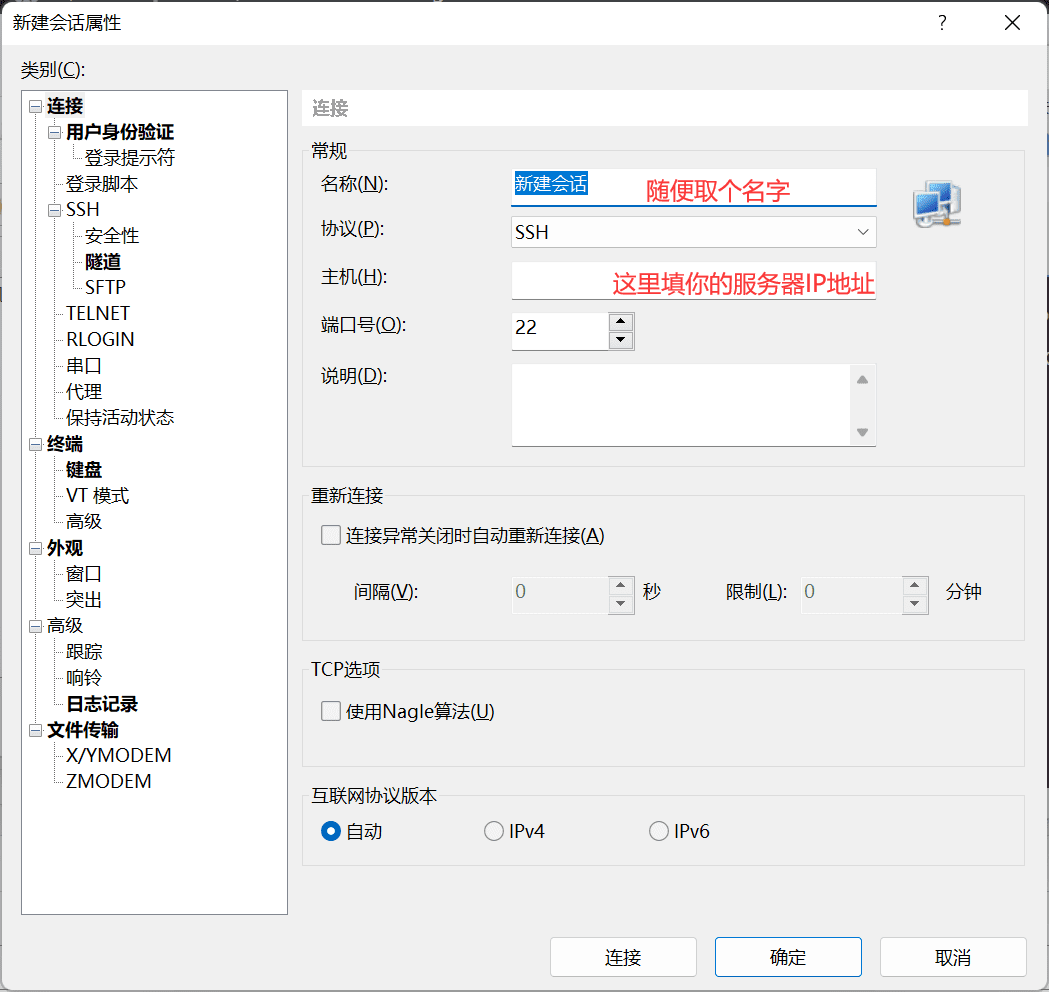Select 高级 under 终端

click(84, 522)
